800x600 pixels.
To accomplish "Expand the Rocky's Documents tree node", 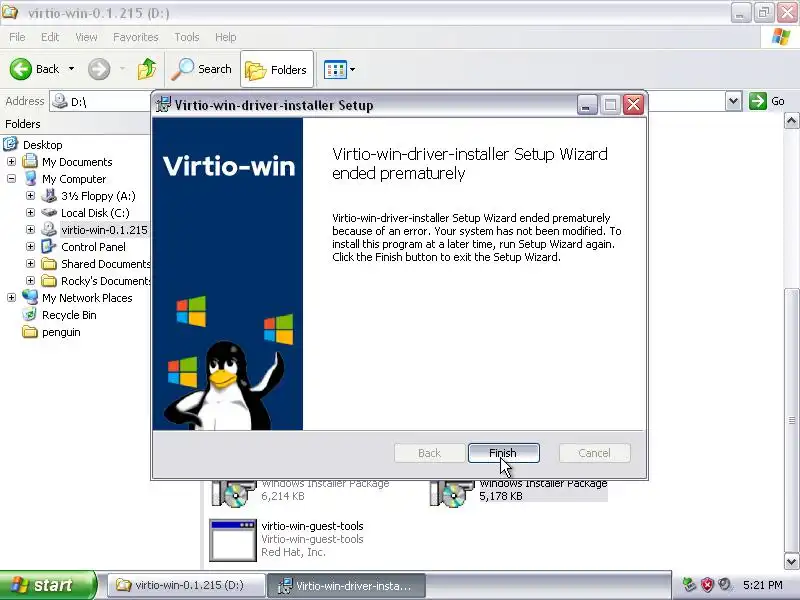I will tap(30, 281).
